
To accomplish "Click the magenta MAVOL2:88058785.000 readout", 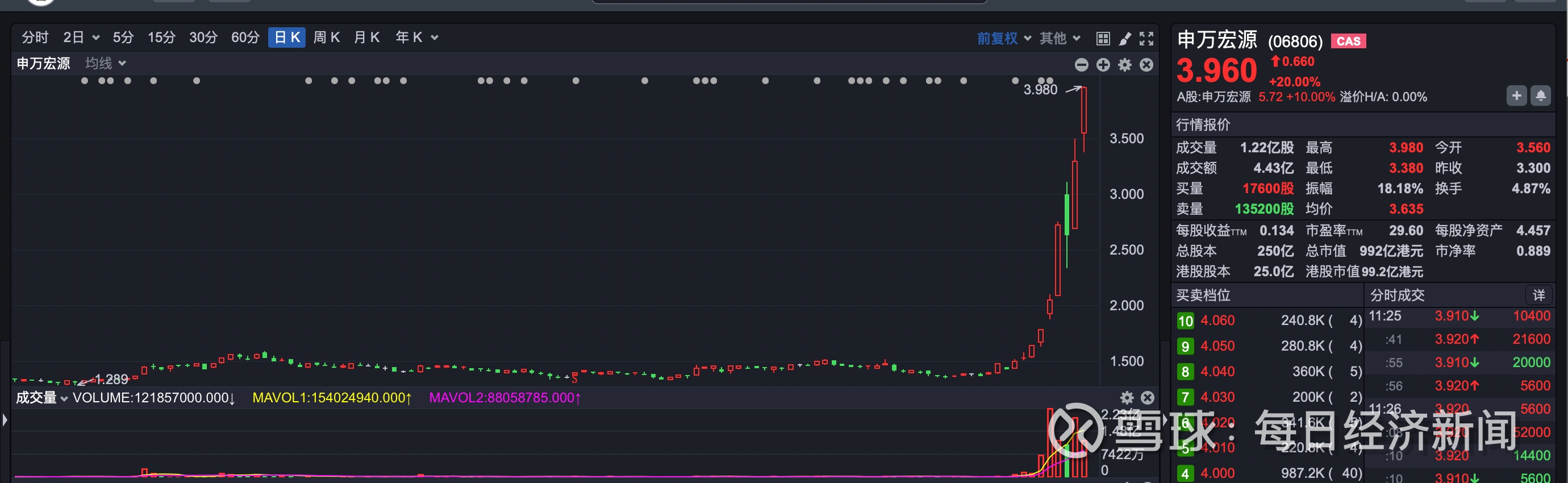I will 504,398.
